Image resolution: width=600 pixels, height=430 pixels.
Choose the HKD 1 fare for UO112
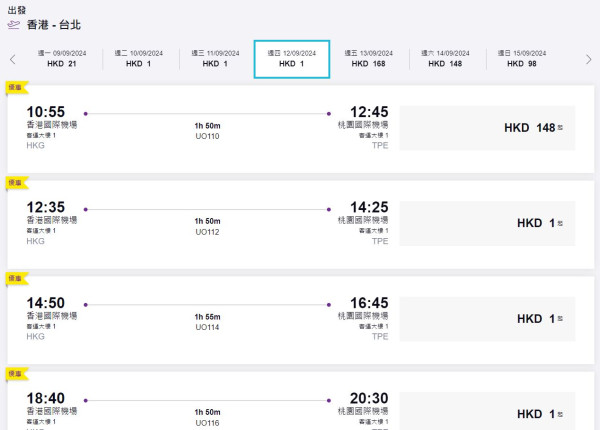pos(487,223)
